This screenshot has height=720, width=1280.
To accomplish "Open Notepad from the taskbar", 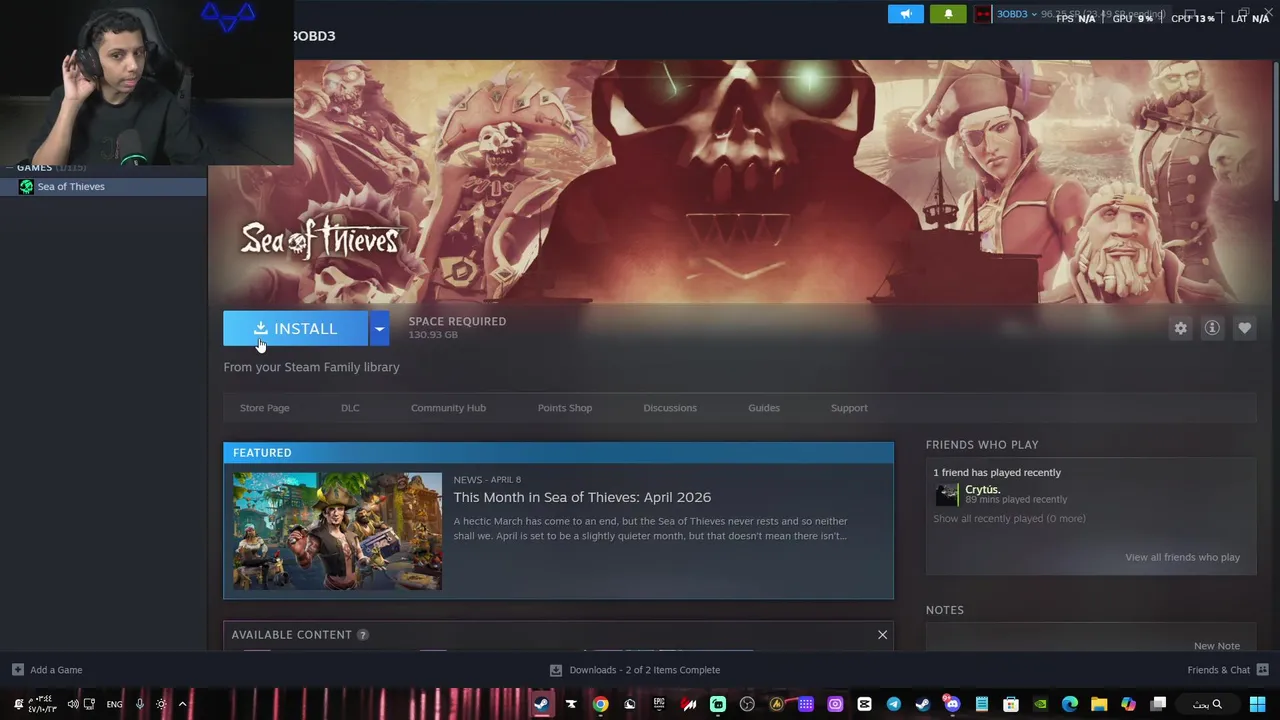I will [982, 705].
